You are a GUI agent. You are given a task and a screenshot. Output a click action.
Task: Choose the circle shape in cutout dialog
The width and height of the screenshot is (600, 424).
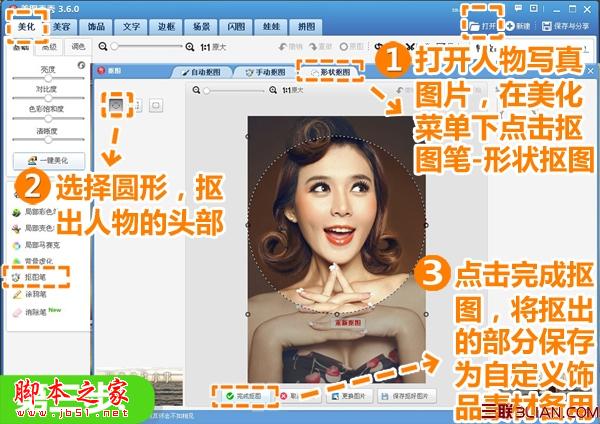116,104
